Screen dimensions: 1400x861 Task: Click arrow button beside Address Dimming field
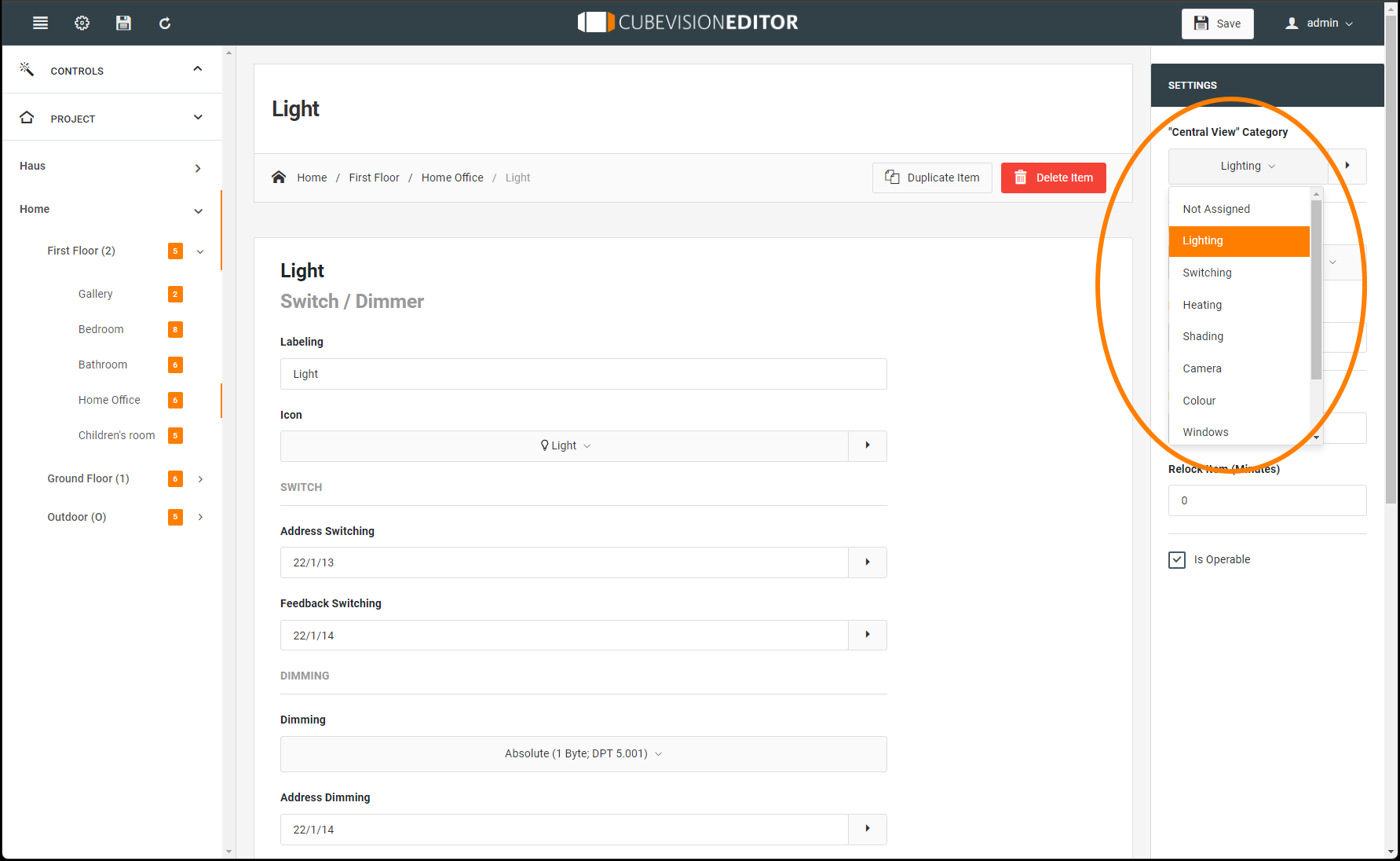coord(868,829)
